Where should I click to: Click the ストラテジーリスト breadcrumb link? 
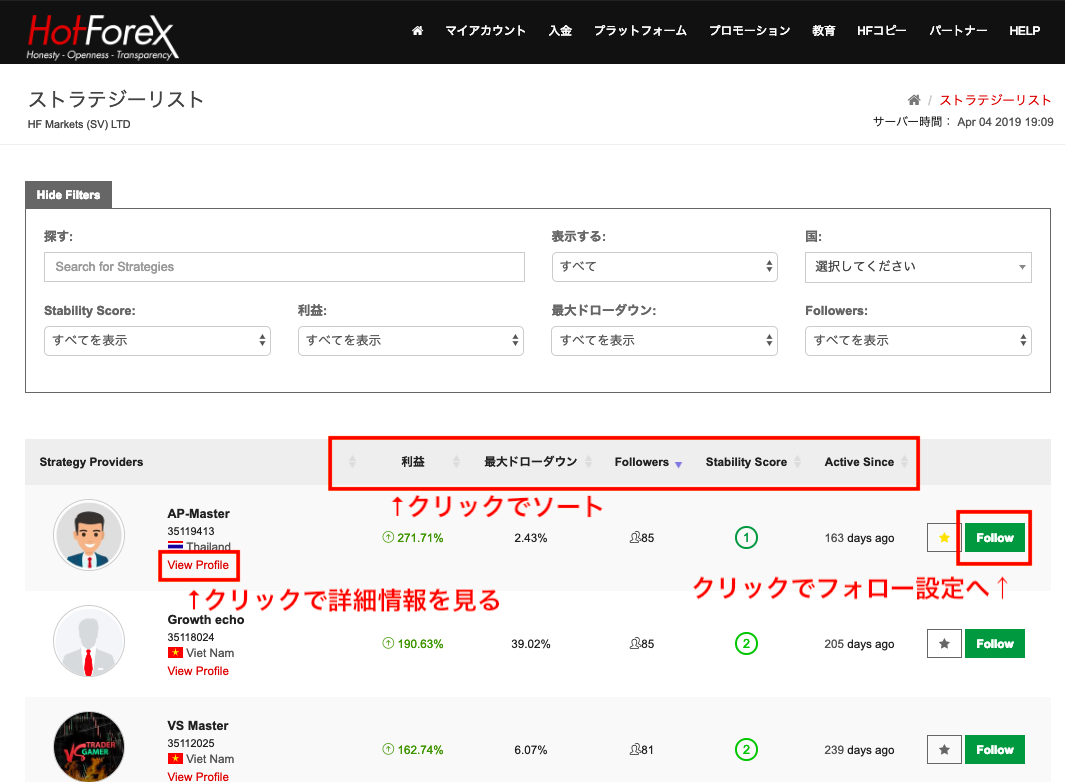click(995, 100)
